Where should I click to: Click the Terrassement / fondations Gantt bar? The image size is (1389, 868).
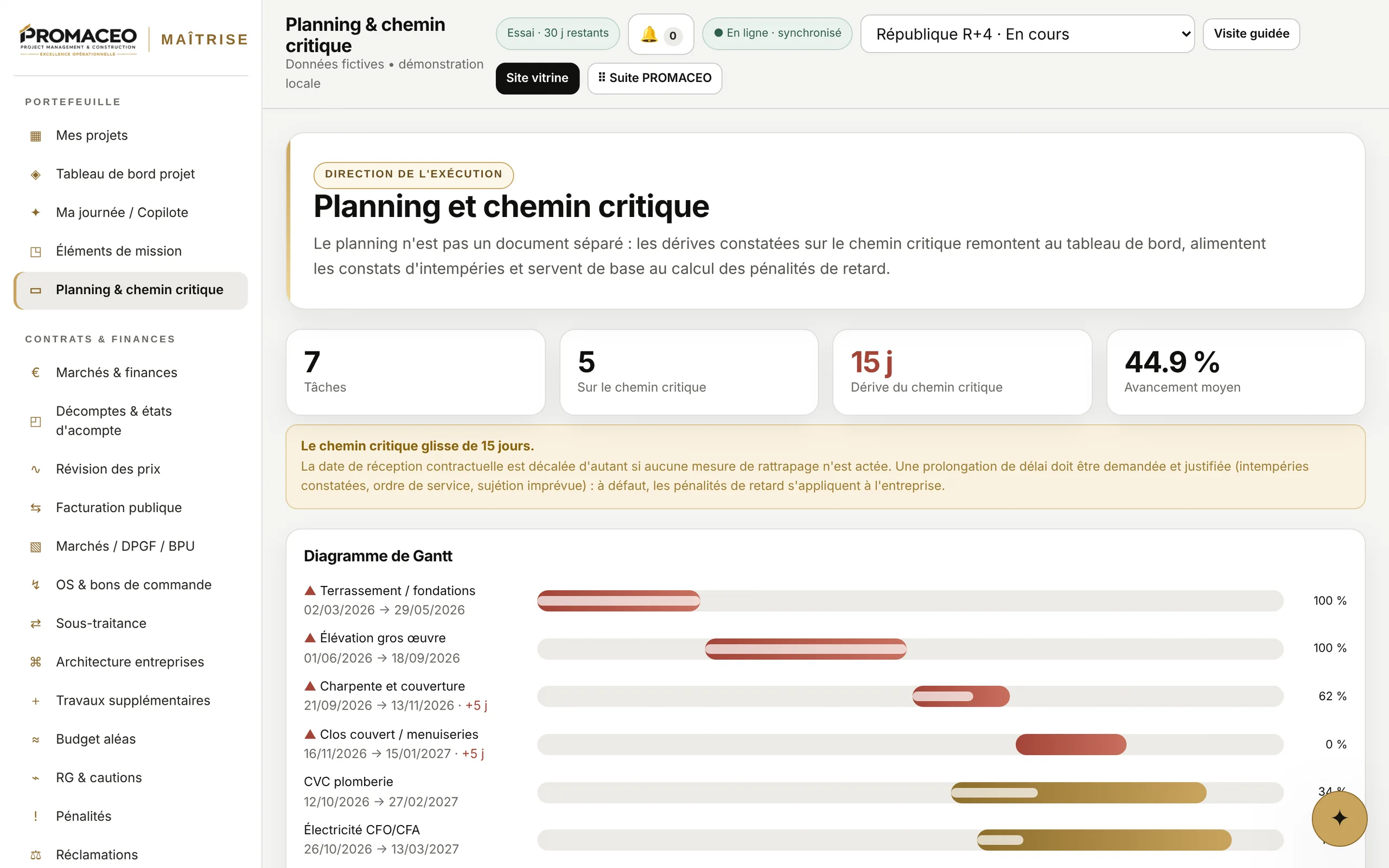click(x=618, y=601)
